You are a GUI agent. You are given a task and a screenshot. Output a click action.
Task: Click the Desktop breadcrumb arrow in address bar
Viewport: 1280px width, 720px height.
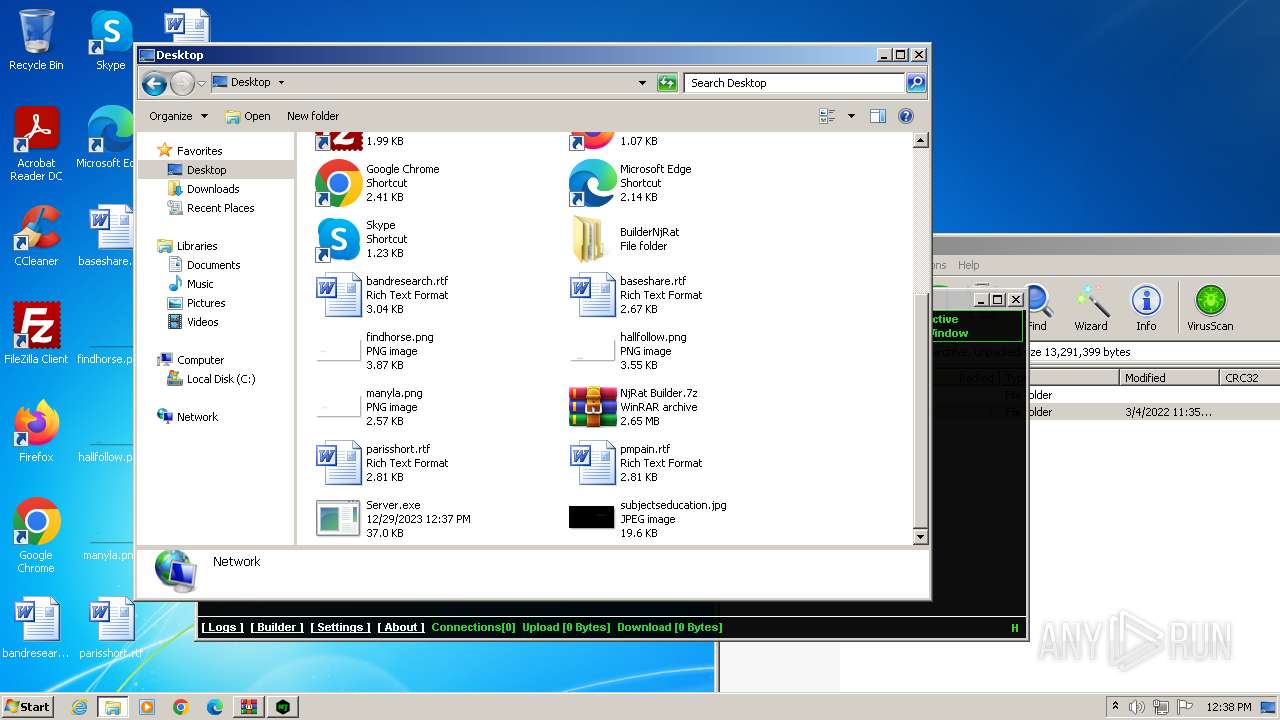[x=281, y=83]
